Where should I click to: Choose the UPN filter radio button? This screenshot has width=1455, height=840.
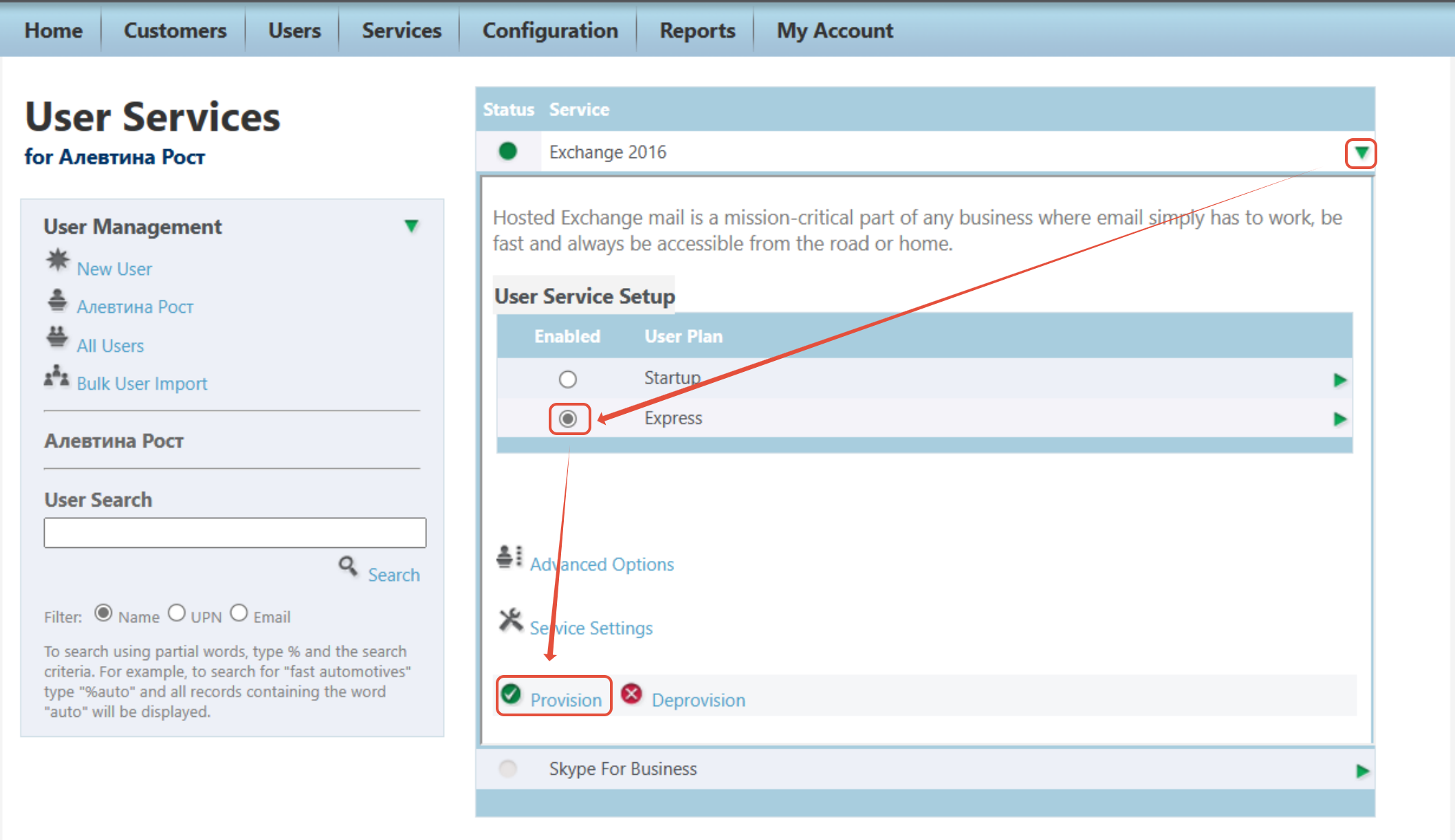pos(177,612)
